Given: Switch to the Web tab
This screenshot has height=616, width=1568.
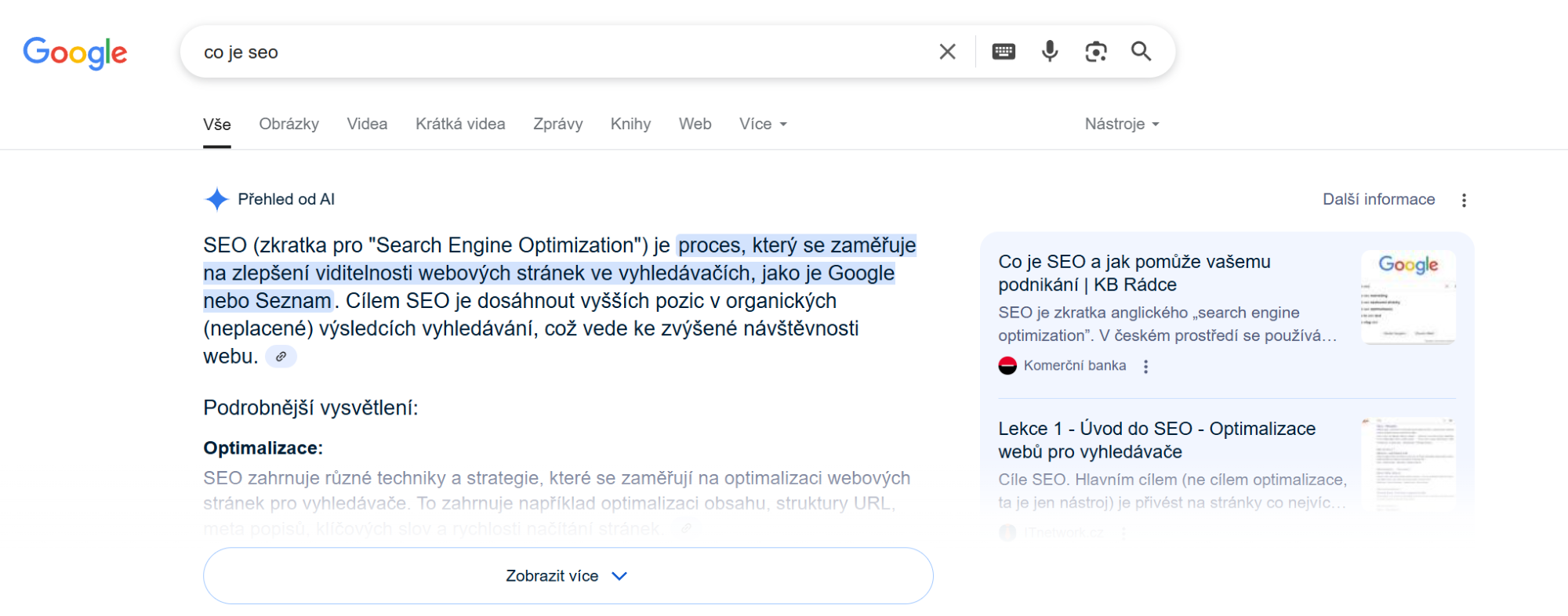Looking at the screenshot, I should [695, 124].
